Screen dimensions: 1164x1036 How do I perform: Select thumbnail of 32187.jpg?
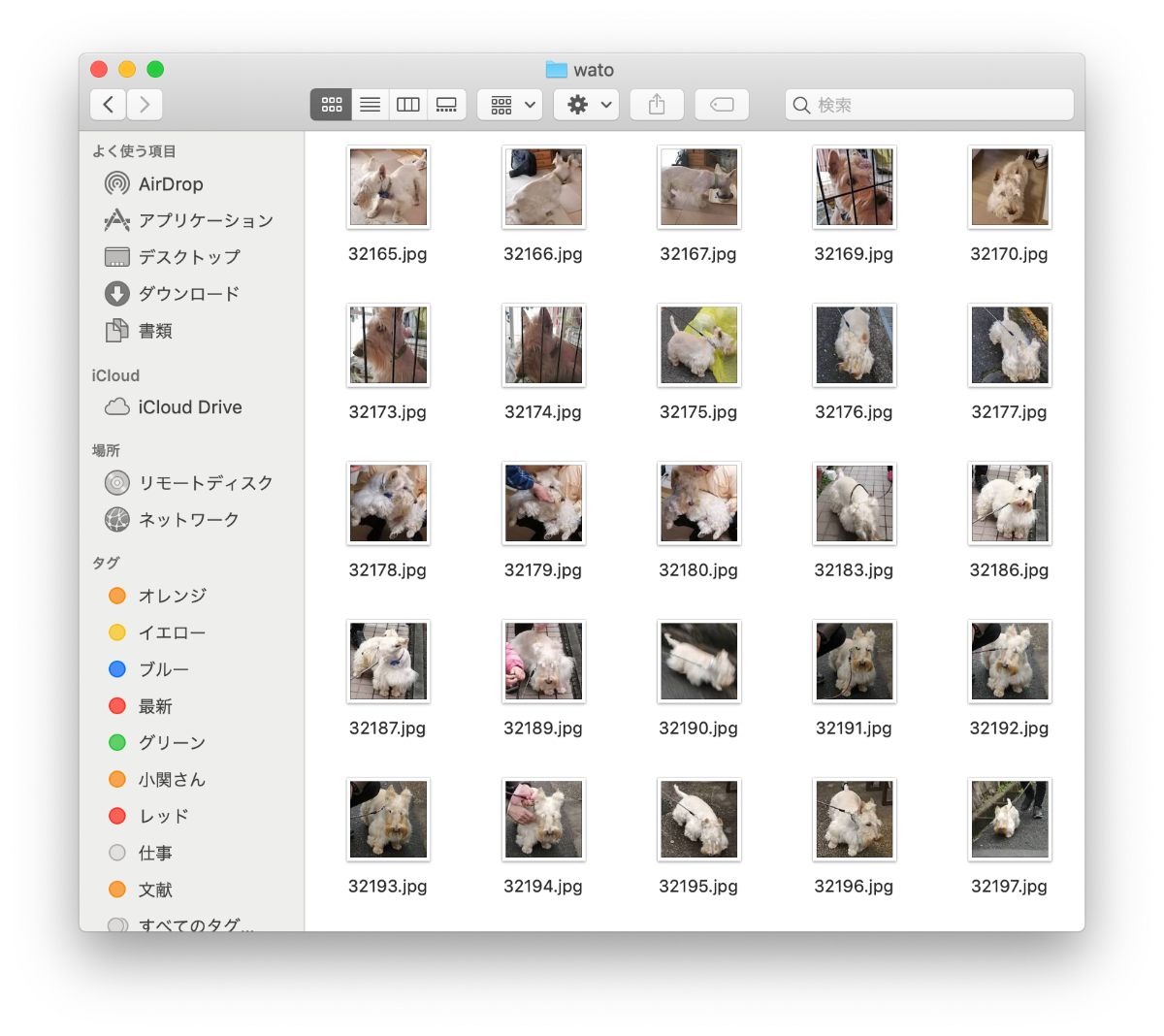pyautogui.click(x=388, y=662)
